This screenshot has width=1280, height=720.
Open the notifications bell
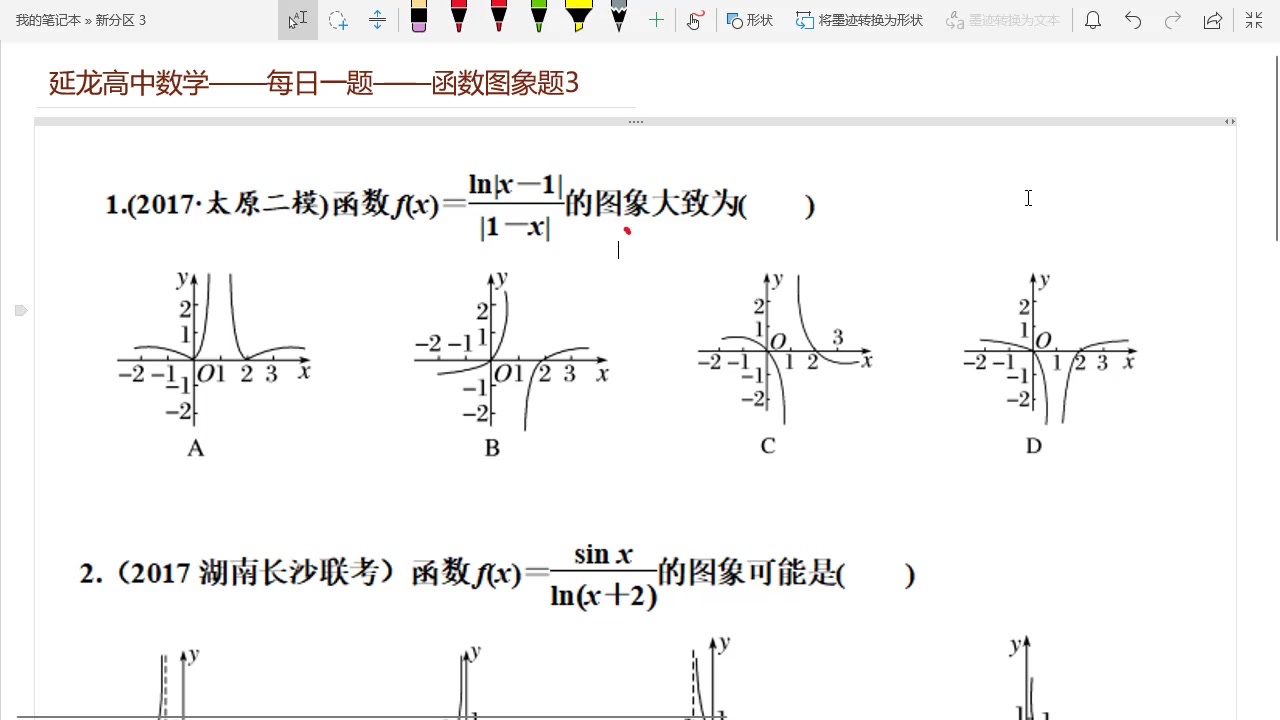[x=1093, y=20]
